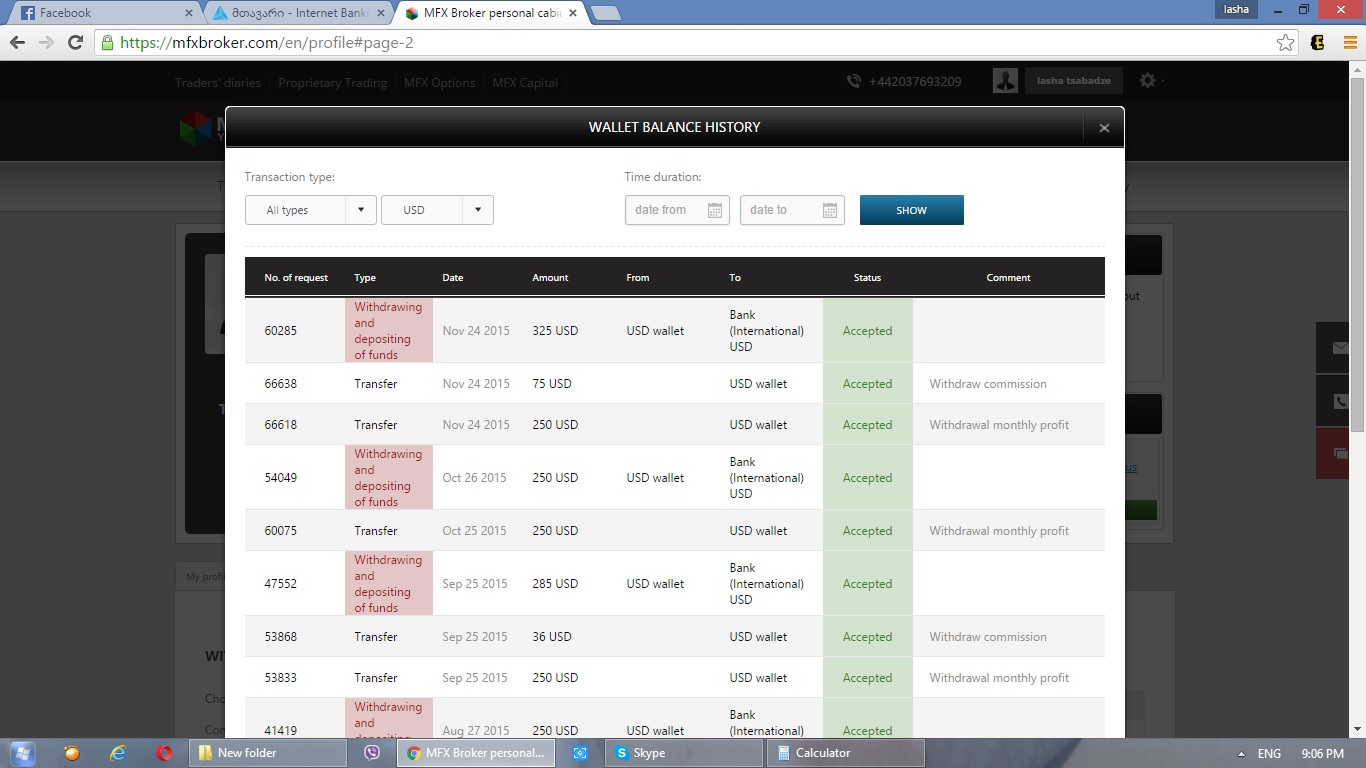Open Viber from the taskbar
Viewport: 1366px width, 768px height.
click(372, 753)
